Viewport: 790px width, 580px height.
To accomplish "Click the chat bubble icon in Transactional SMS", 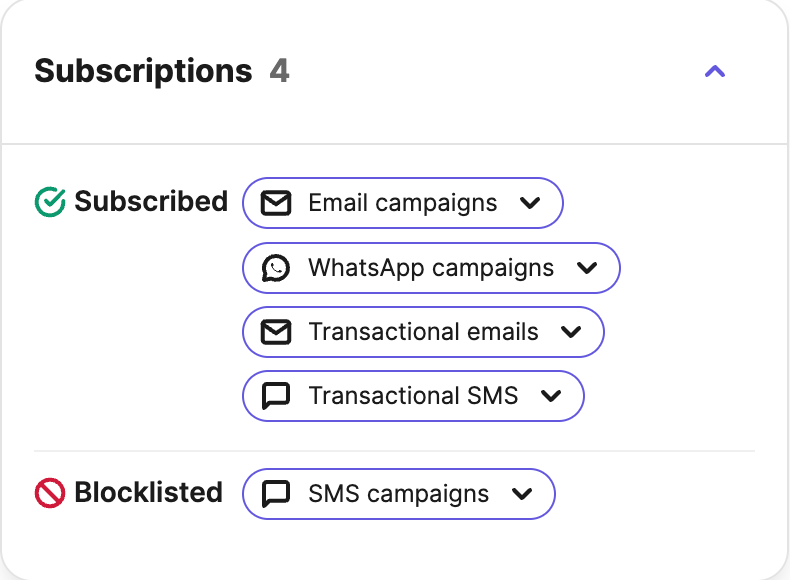I will pyautogui.click(x=276, y=396).
